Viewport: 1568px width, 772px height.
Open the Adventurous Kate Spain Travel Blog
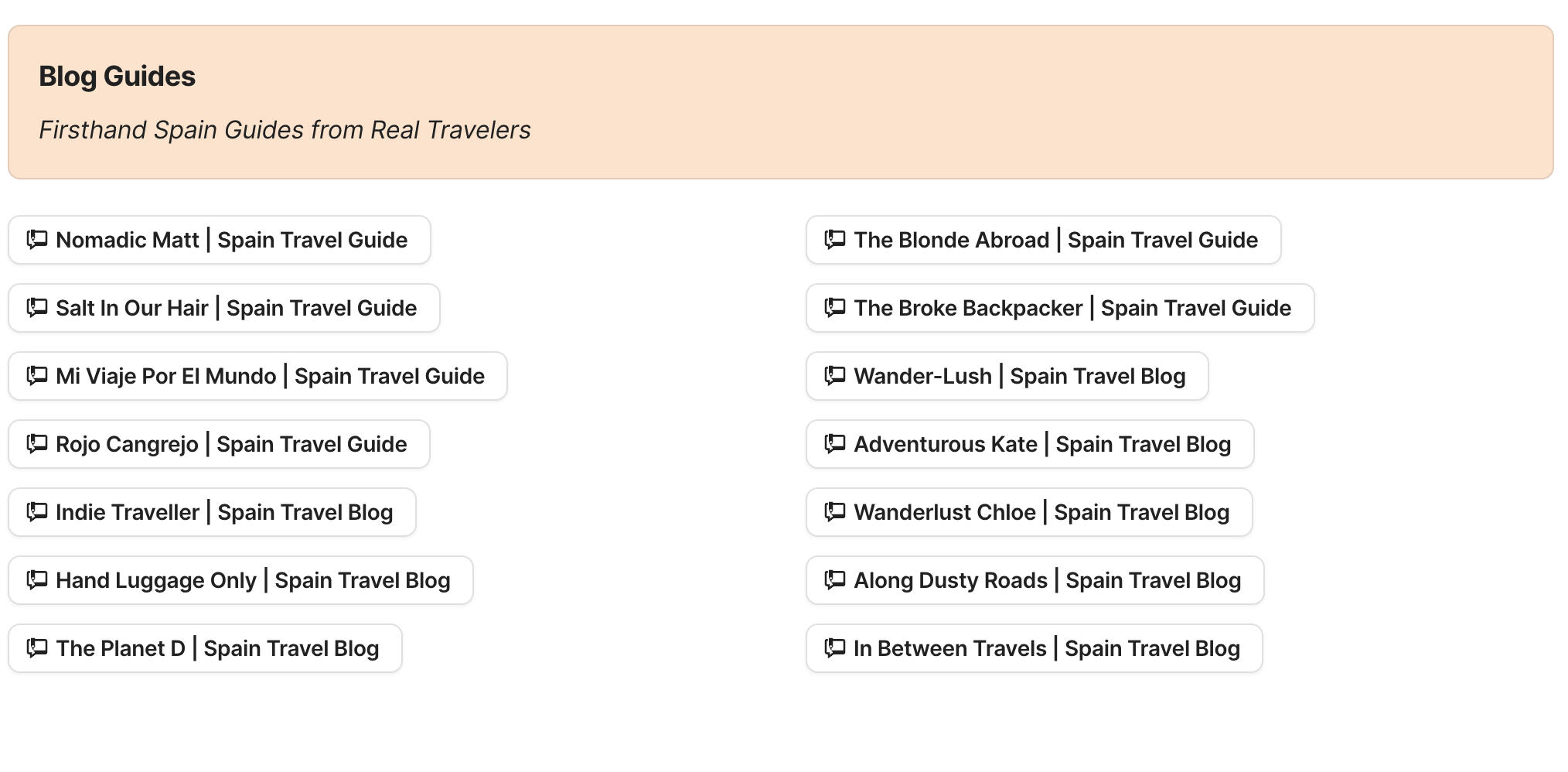[1028, 445]
